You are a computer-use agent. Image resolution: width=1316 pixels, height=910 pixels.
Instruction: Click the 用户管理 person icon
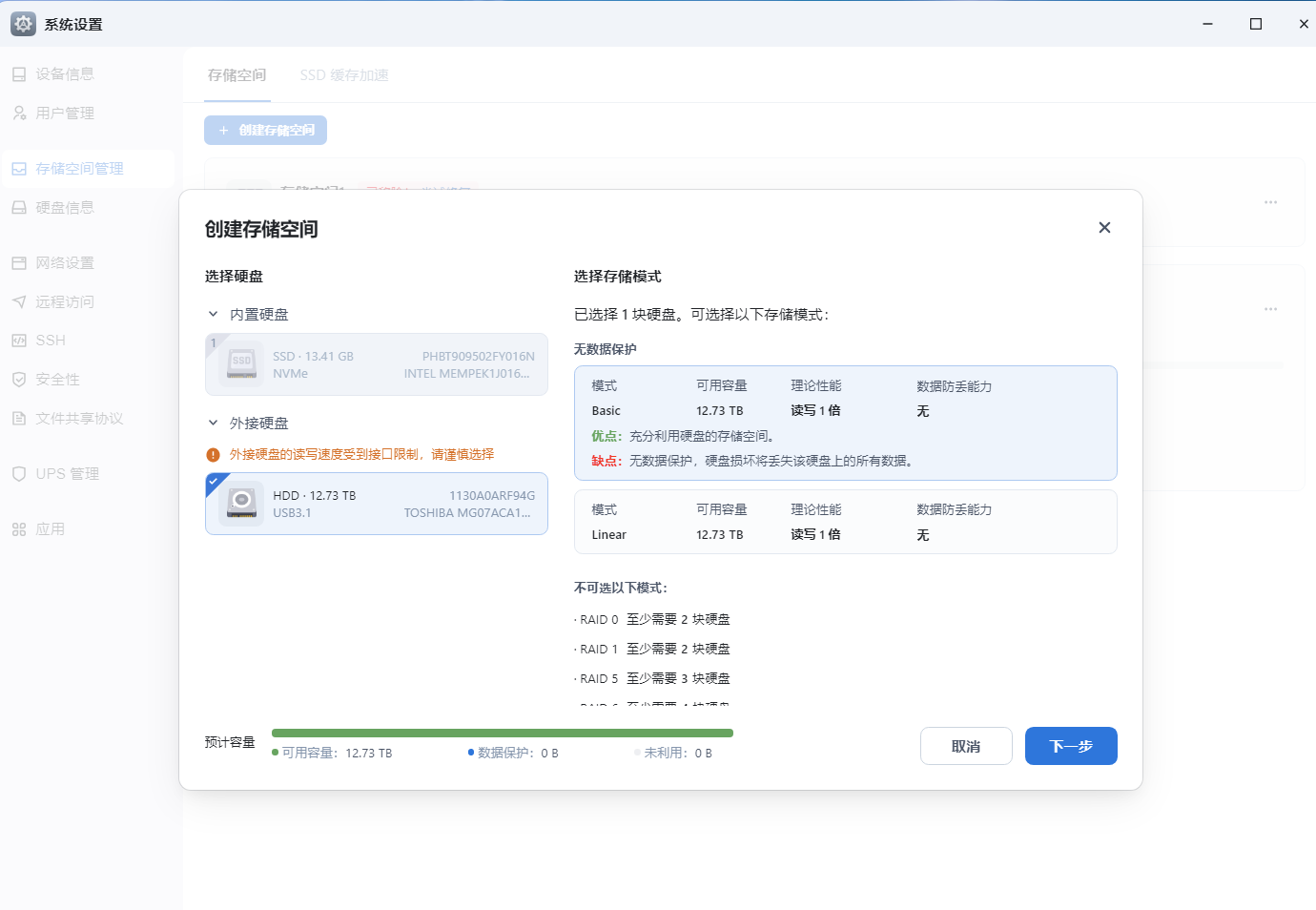19,113
